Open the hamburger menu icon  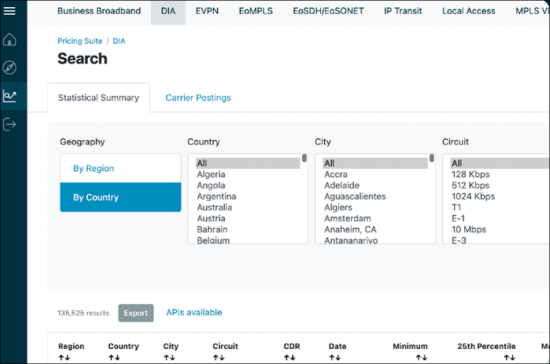[x=9, y=11]
